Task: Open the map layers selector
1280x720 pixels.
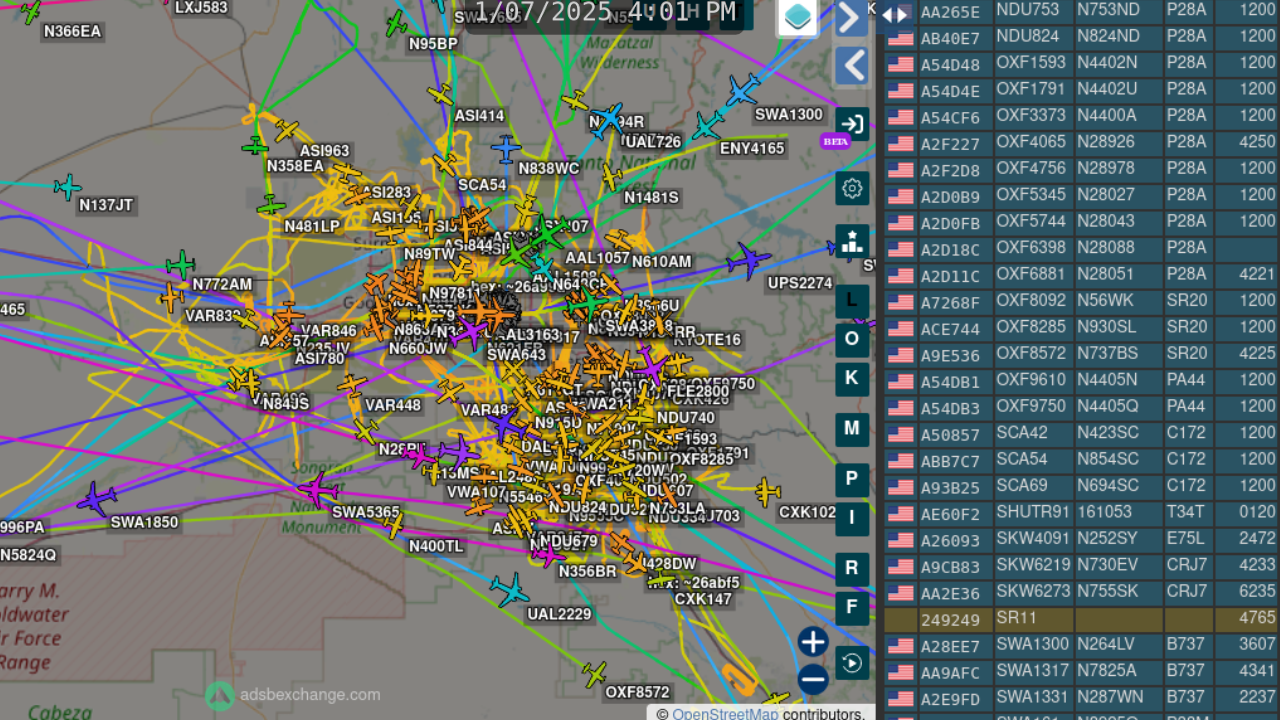Action: (x=797, y=17)
